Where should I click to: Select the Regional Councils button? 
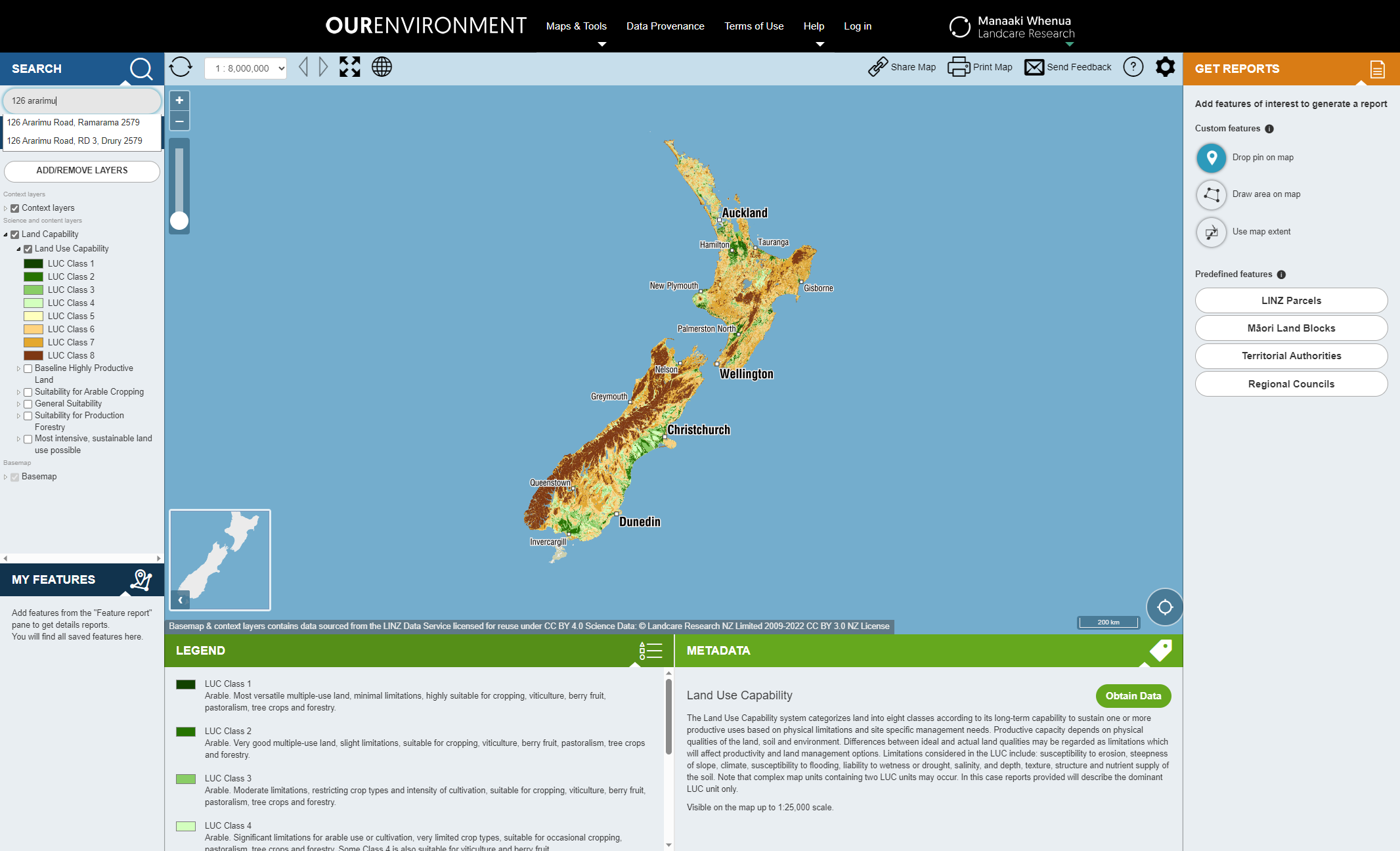click(1291, 384)
